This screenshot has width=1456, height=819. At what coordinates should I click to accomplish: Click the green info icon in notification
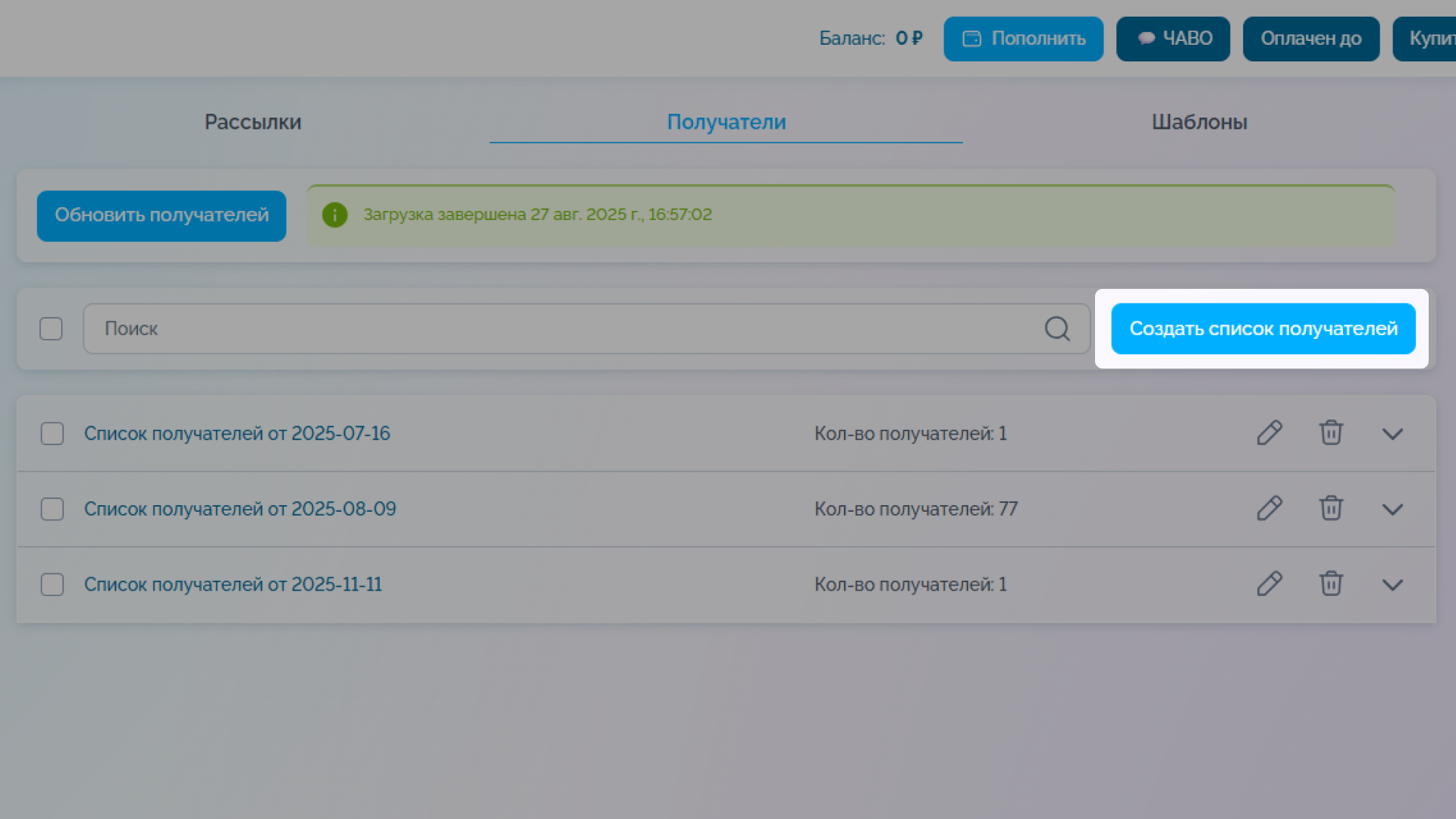334,215
